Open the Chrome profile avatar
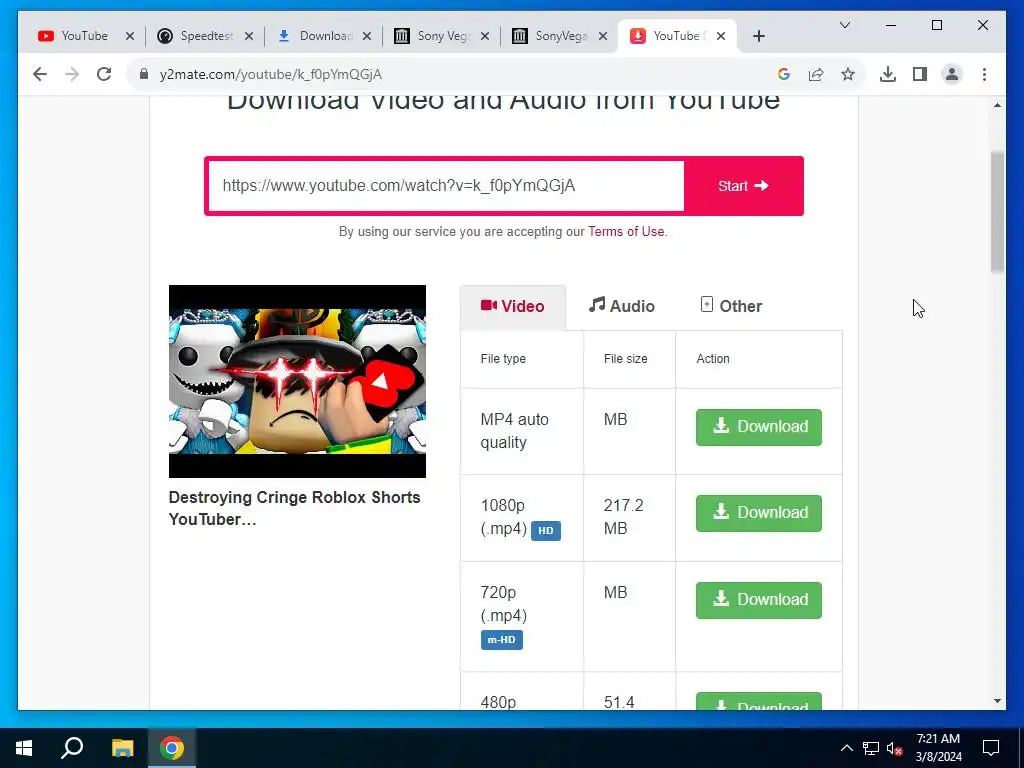The height and width of the screenshot is (768, 1024). pyautogui.click(x=952, y=74)
